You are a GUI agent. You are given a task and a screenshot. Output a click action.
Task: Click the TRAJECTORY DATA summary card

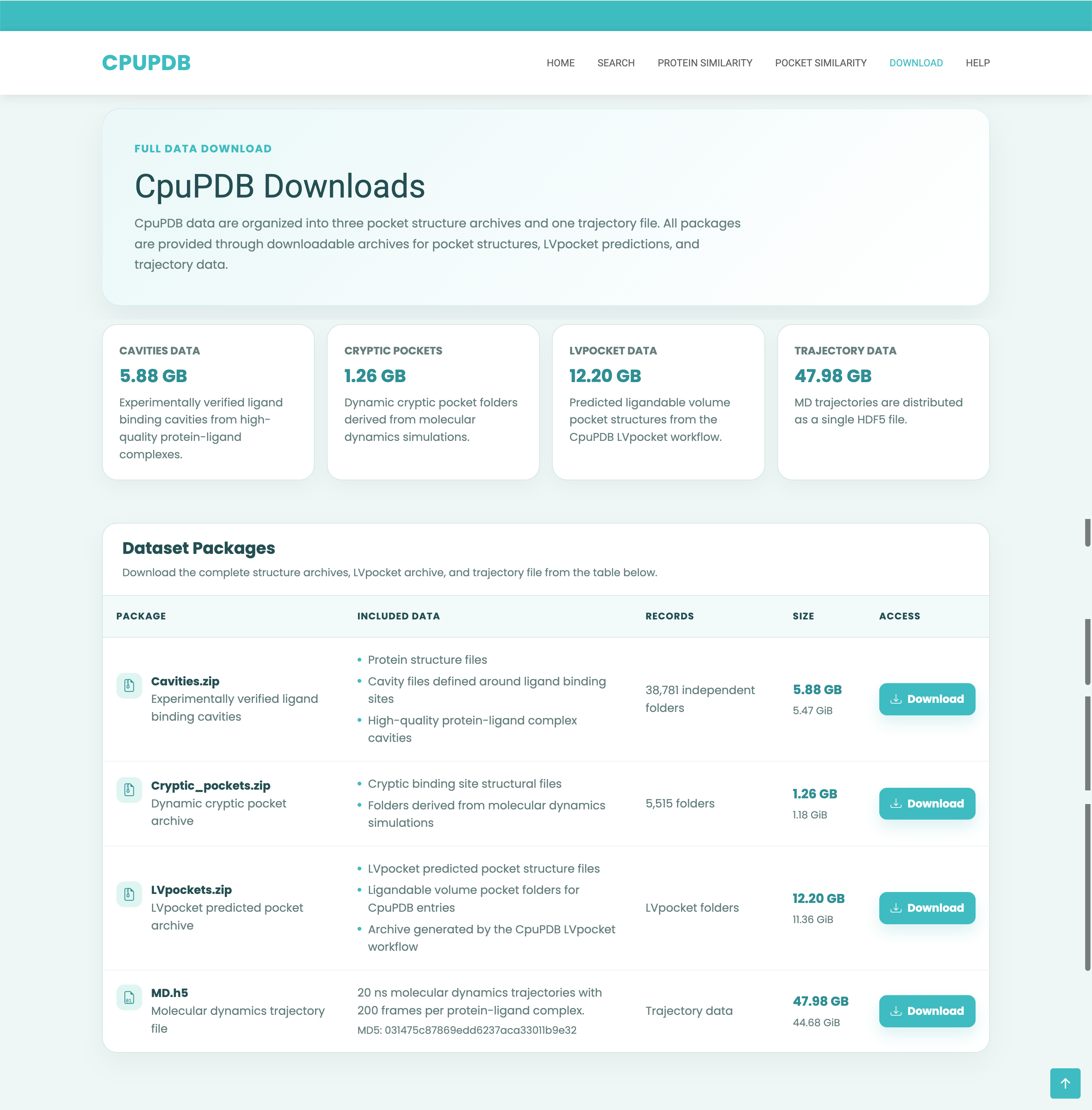tap(883, 402)
